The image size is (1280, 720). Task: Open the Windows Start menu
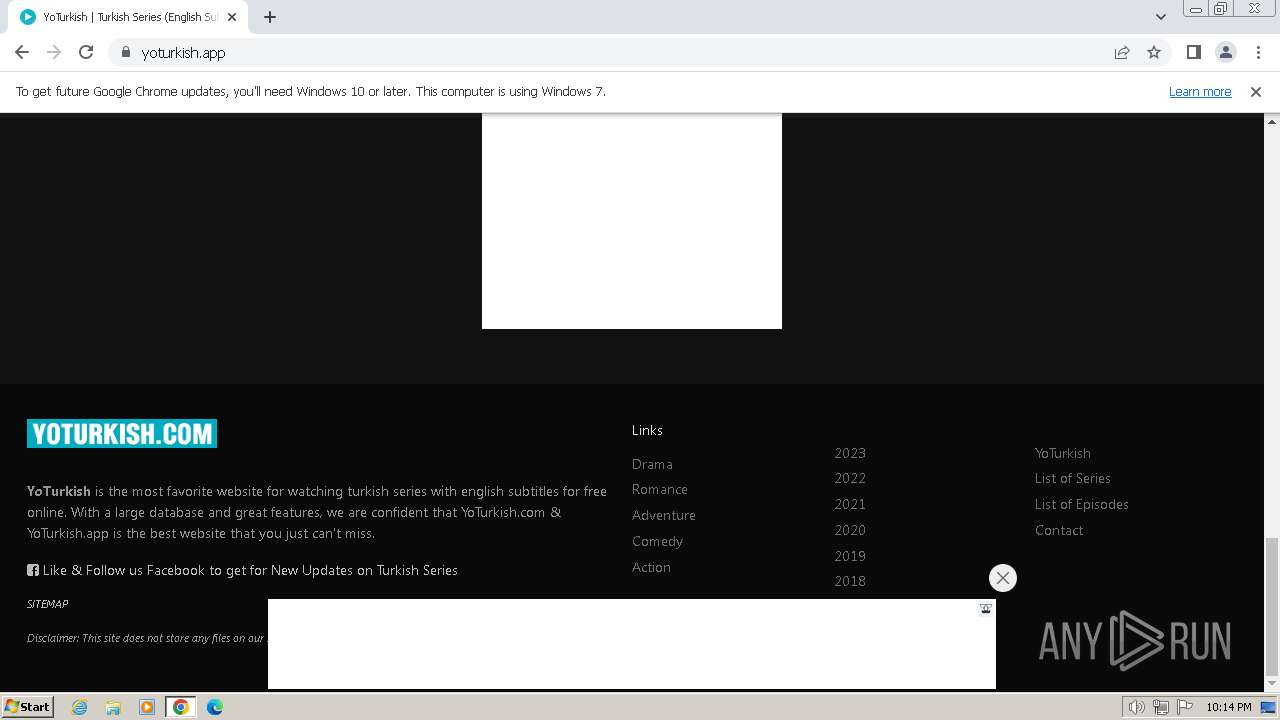click(28, 707)
